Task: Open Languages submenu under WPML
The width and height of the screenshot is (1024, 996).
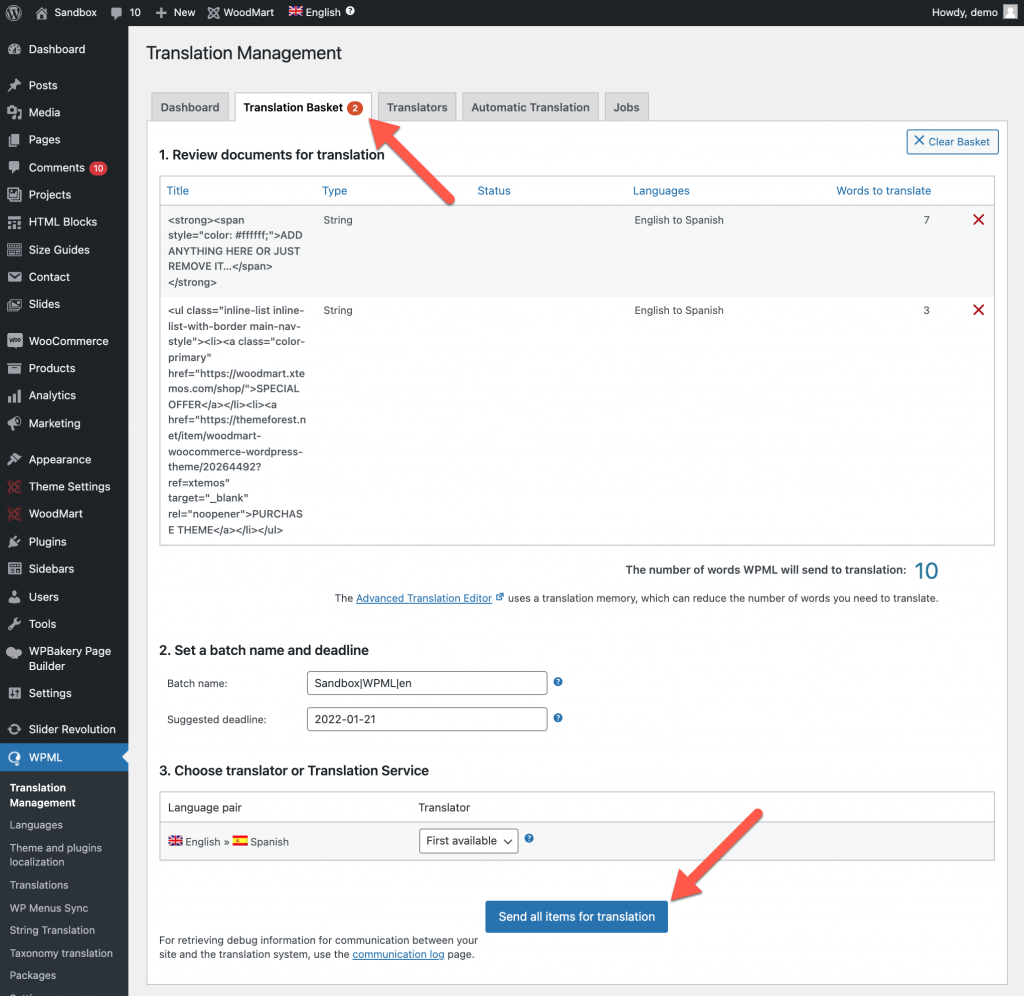Action: (x=36, y=825)
